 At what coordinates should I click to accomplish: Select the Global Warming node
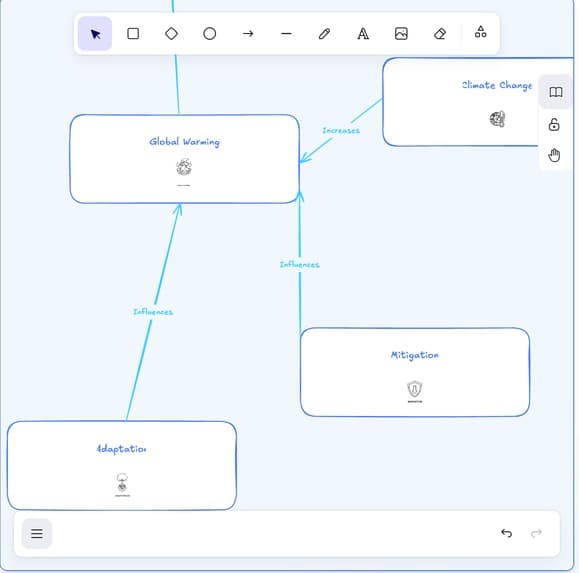[184, 159]
